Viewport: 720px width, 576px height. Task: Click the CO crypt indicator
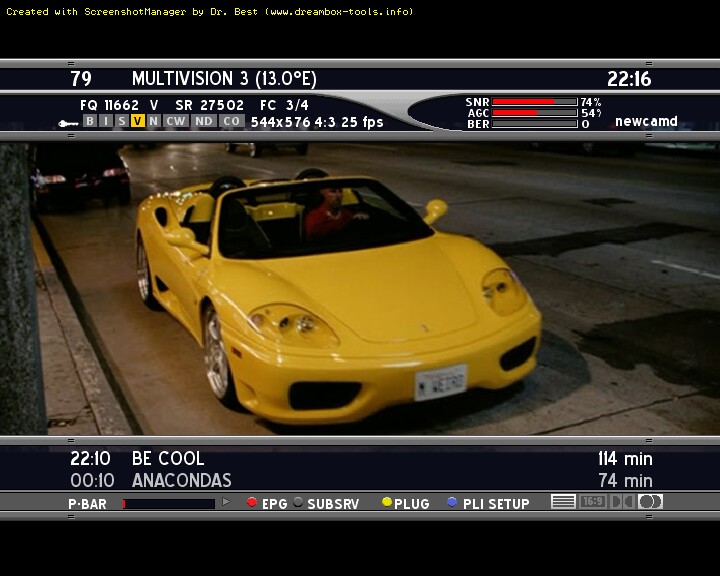[x=232, y=121]
